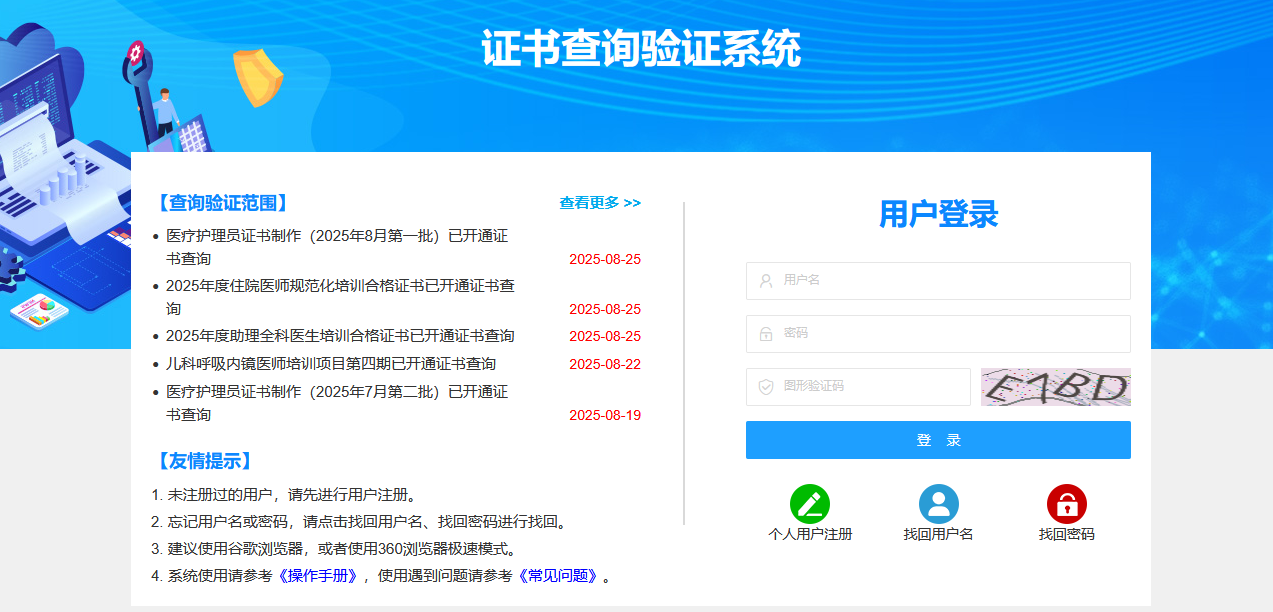1273x612 pixels.
Task: Click the 个人用户注册 text label
Action: (x=810, y=535)
